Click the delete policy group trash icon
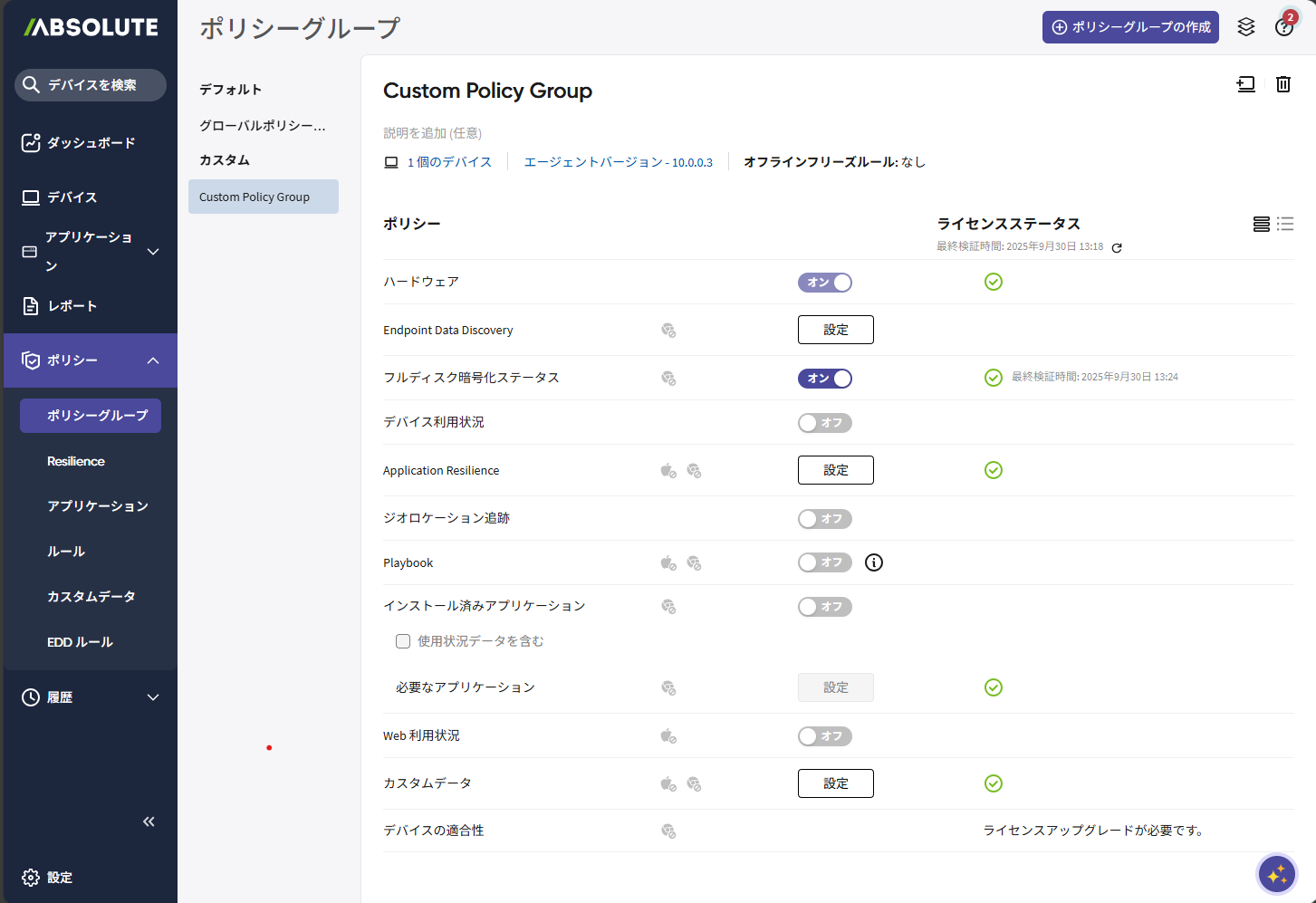1316x903 pixels. click(1282, 84)
